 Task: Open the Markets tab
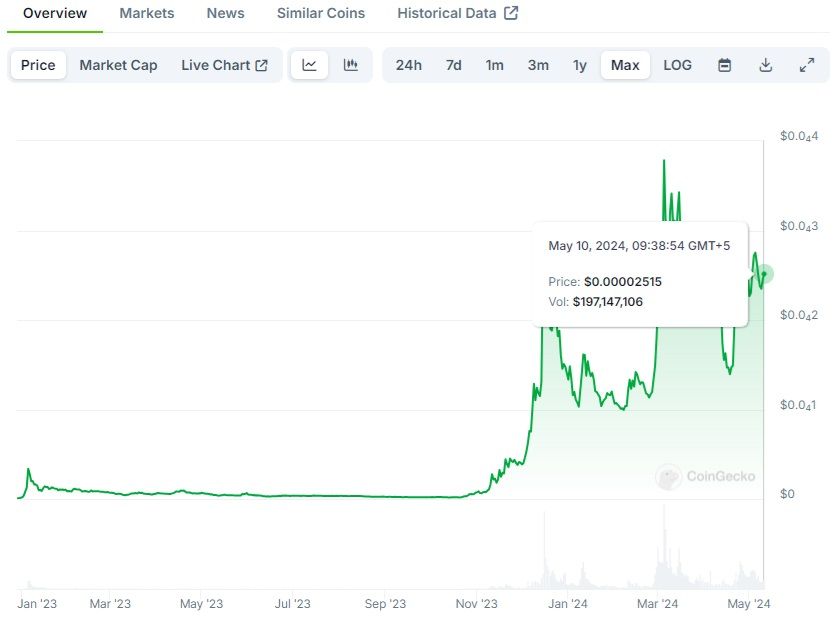146,13
